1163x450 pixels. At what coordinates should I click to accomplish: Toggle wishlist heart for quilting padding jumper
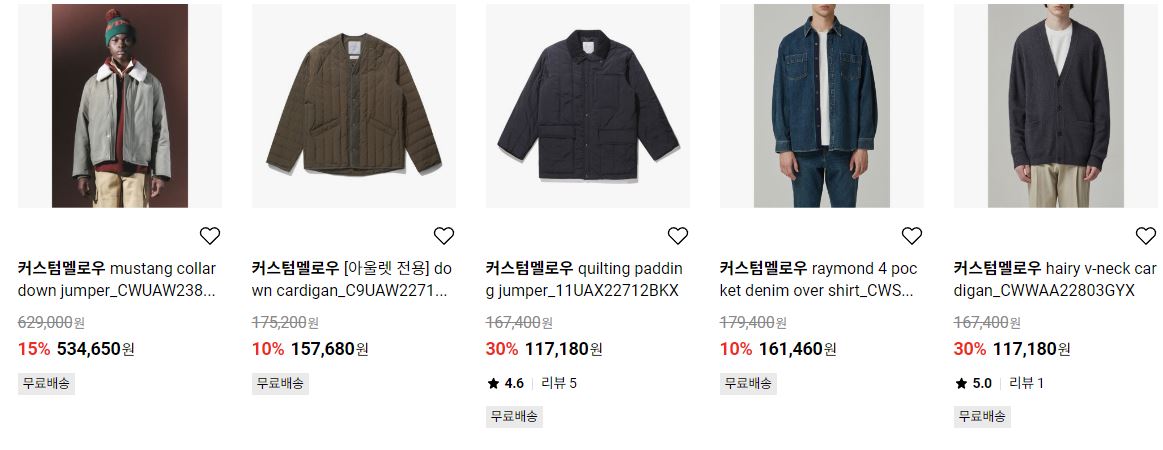678,236
